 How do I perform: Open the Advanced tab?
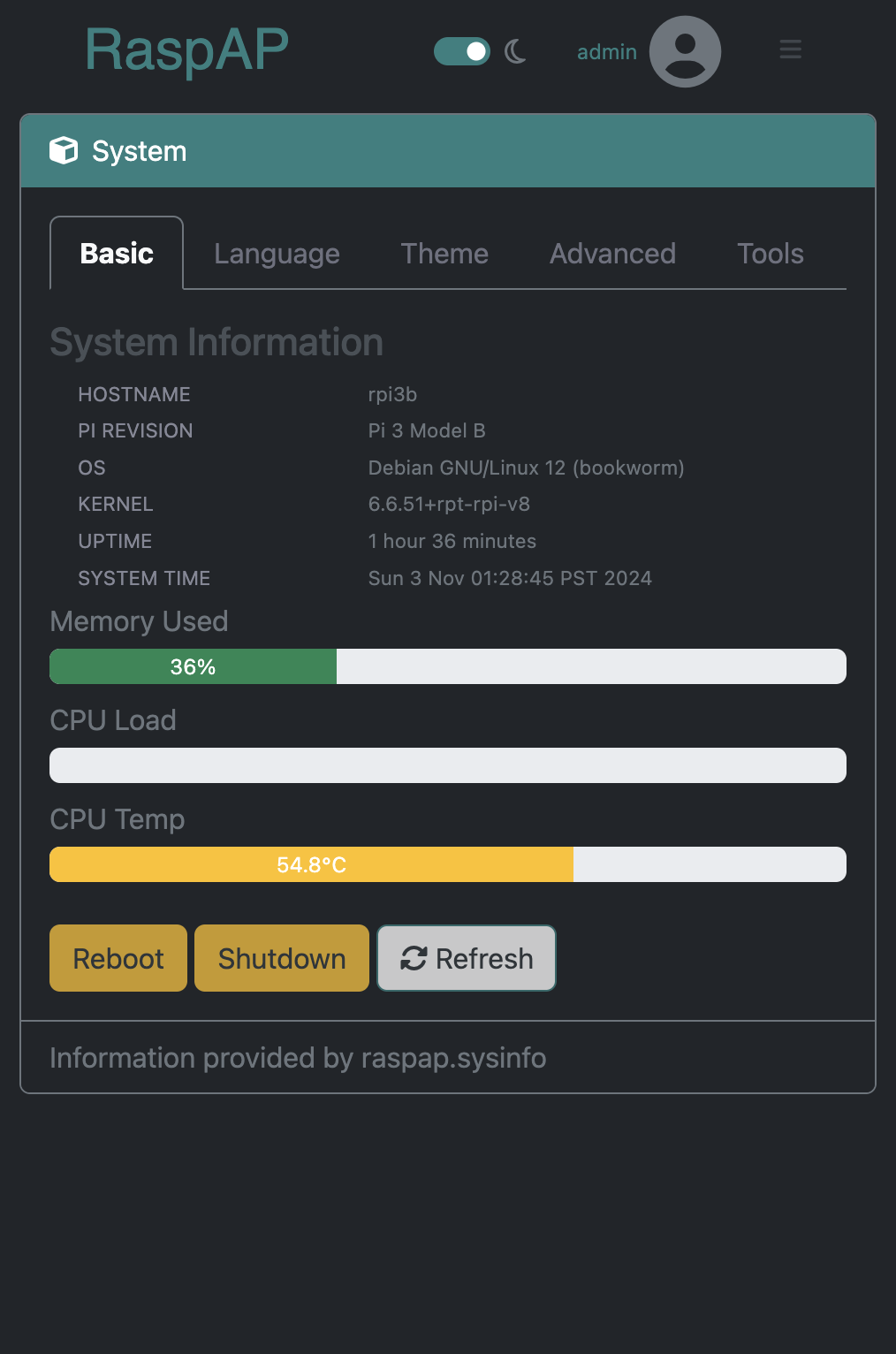coord(612,254)
